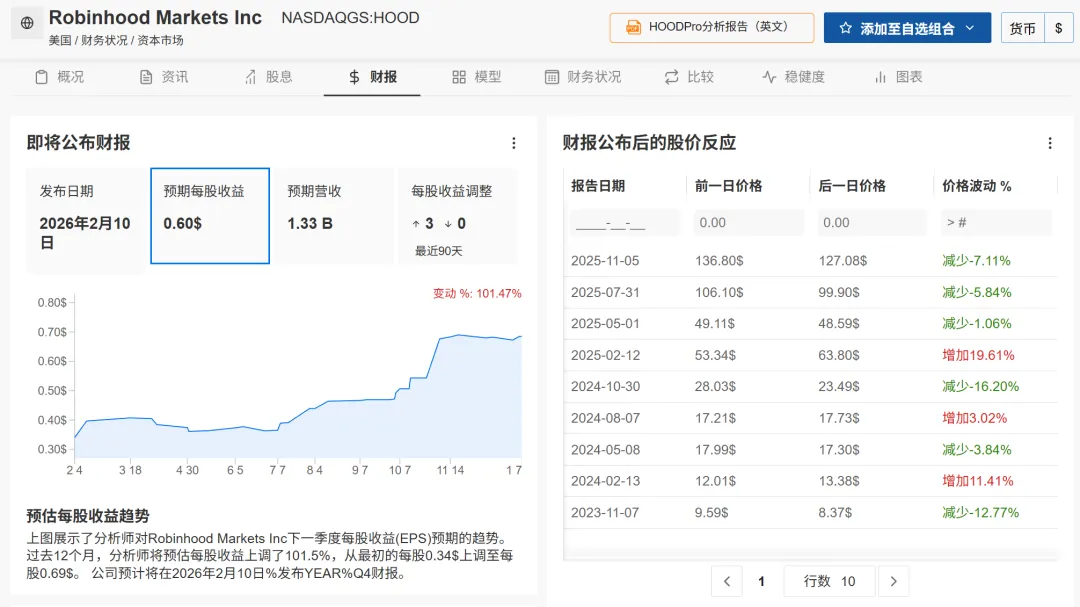Go to next page of table
Image resolution: width=1080 pixels, height=607 pixels.
(x=893, y=582)
